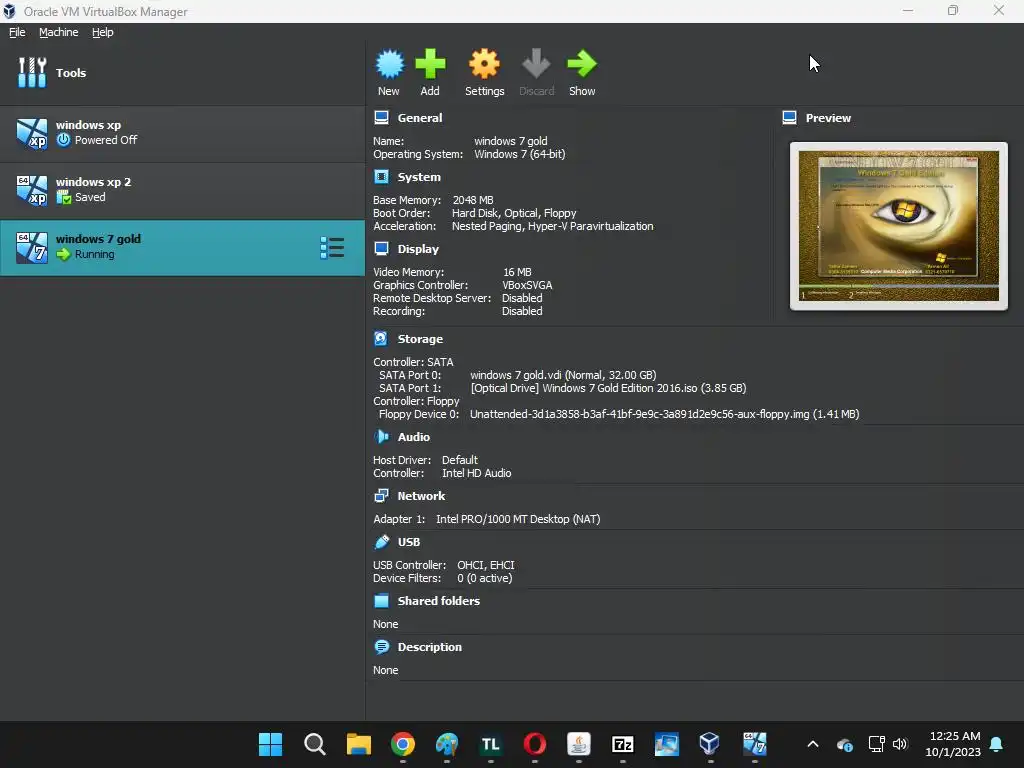The height and width of the screenshot is (768, 1024).
Task: Click the General section heading
Action: [x=420, y=118]
